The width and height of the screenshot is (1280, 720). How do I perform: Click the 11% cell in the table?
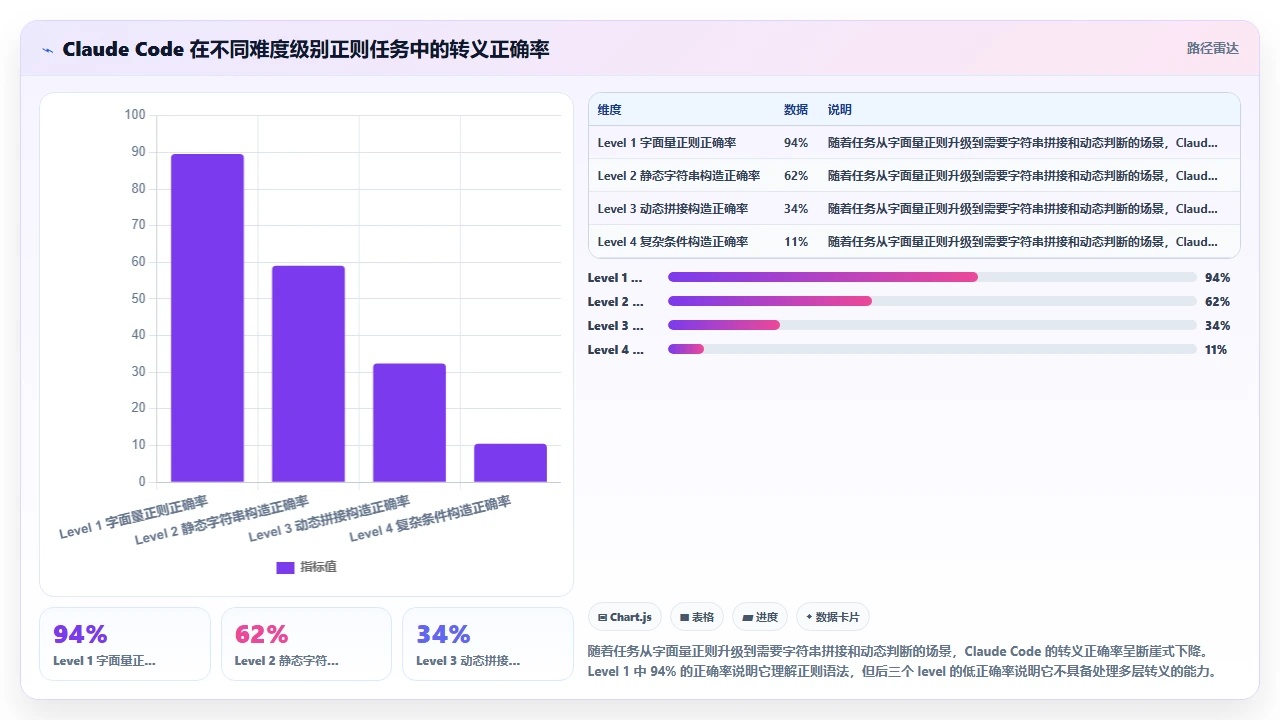click(796, 242)
